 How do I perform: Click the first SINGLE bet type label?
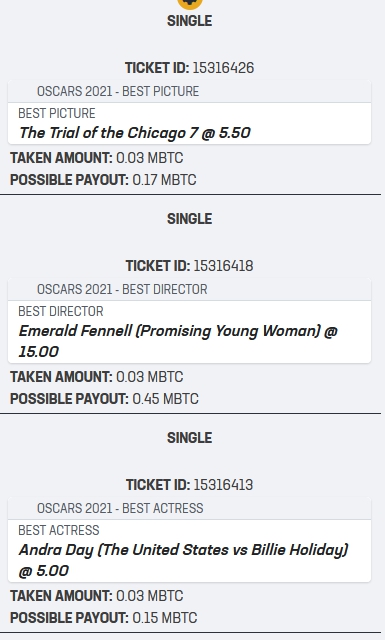[189, 21]
